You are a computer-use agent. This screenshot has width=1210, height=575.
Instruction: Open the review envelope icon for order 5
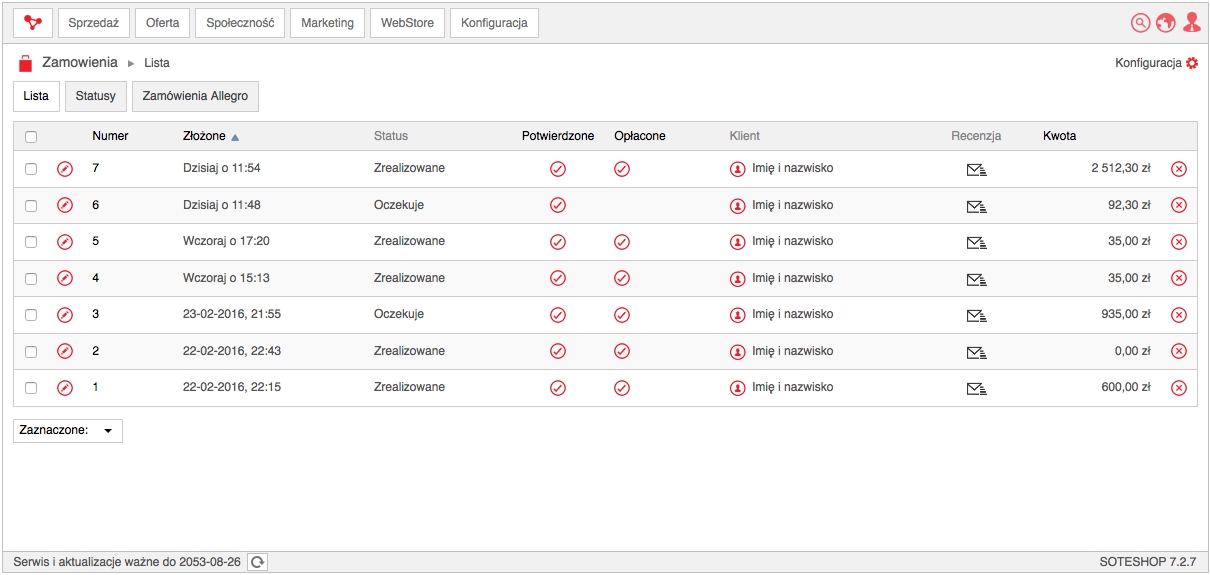click(977, 242)
